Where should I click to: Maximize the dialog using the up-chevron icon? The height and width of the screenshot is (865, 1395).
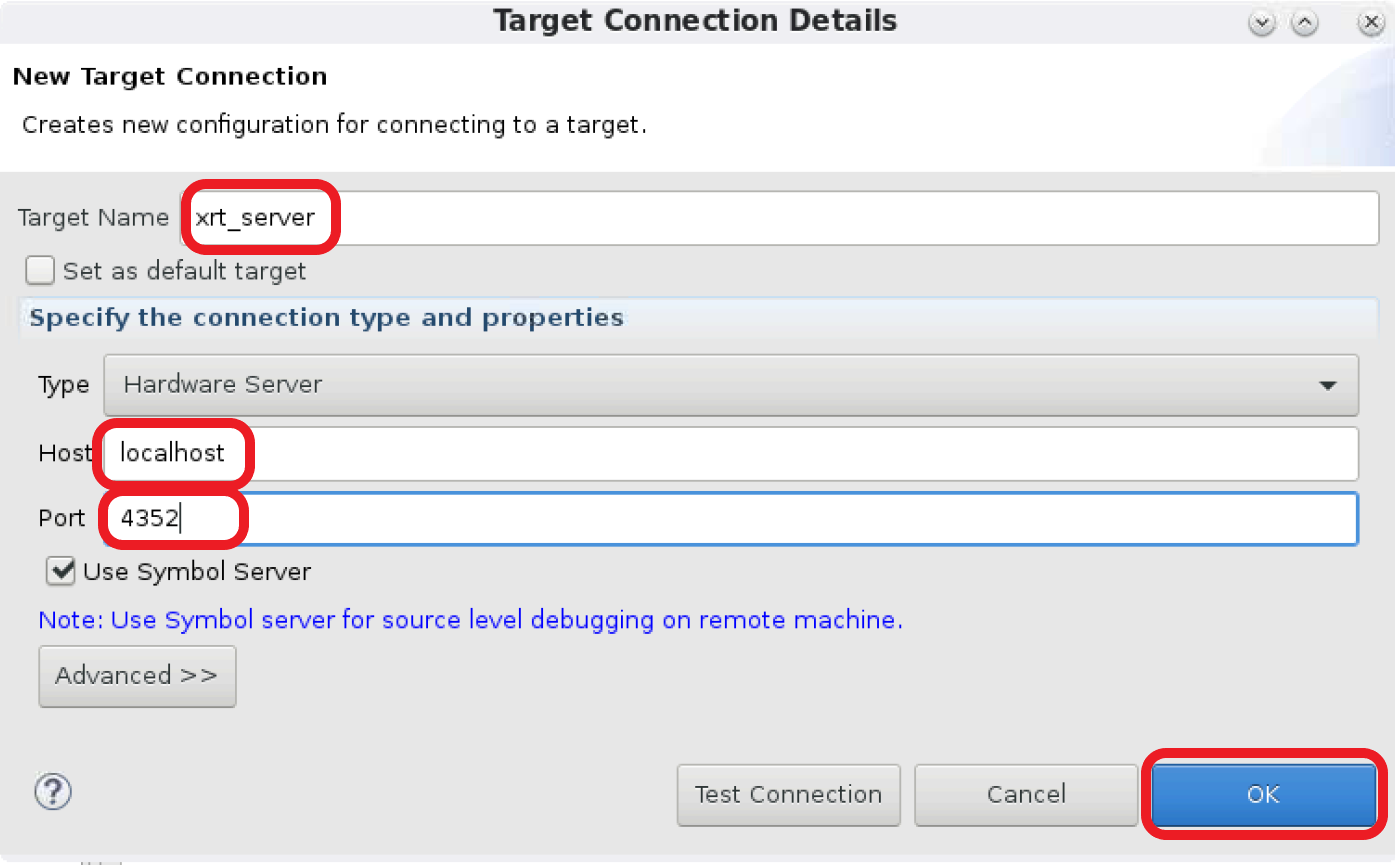click(x=1304, y=24)
